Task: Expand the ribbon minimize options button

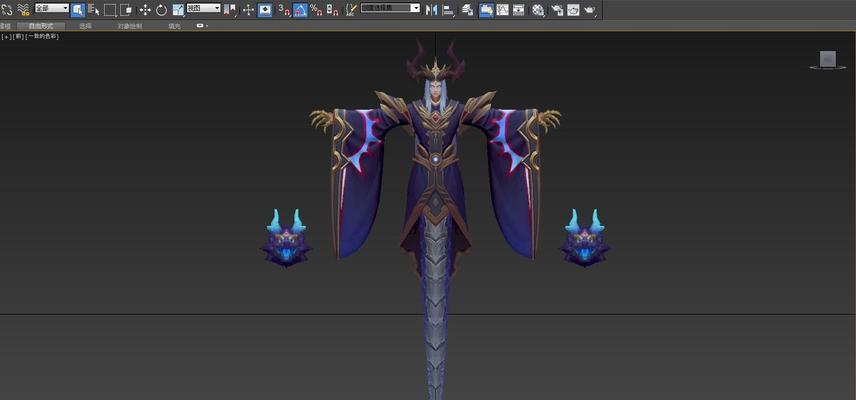Action: [x=202, y=26]
